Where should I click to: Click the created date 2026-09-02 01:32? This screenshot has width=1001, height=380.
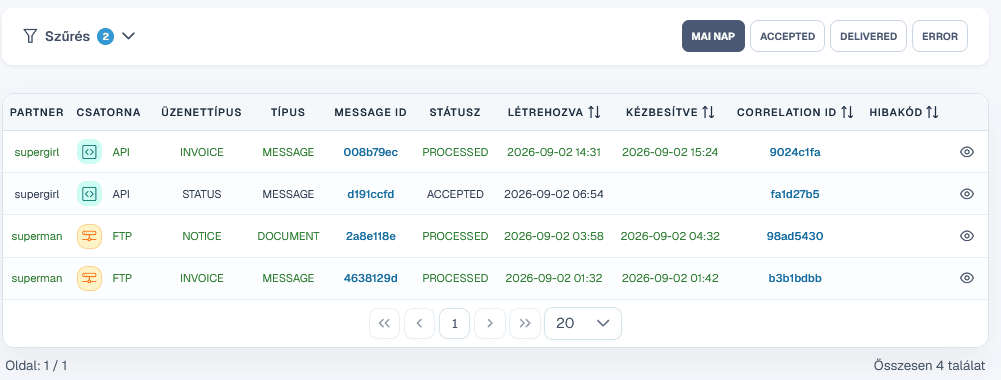(x=554, y=278)
